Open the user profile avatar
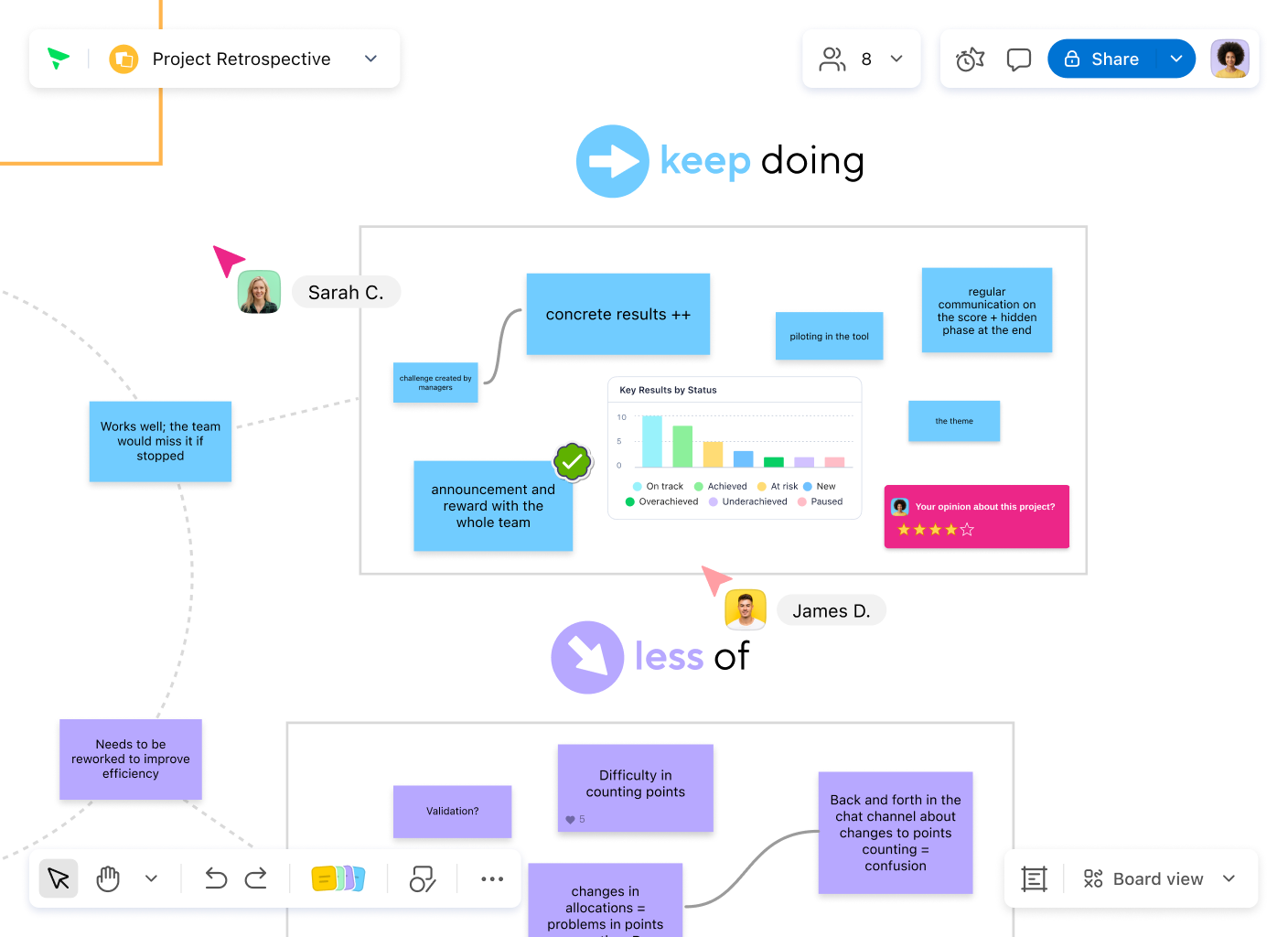 1229,59
